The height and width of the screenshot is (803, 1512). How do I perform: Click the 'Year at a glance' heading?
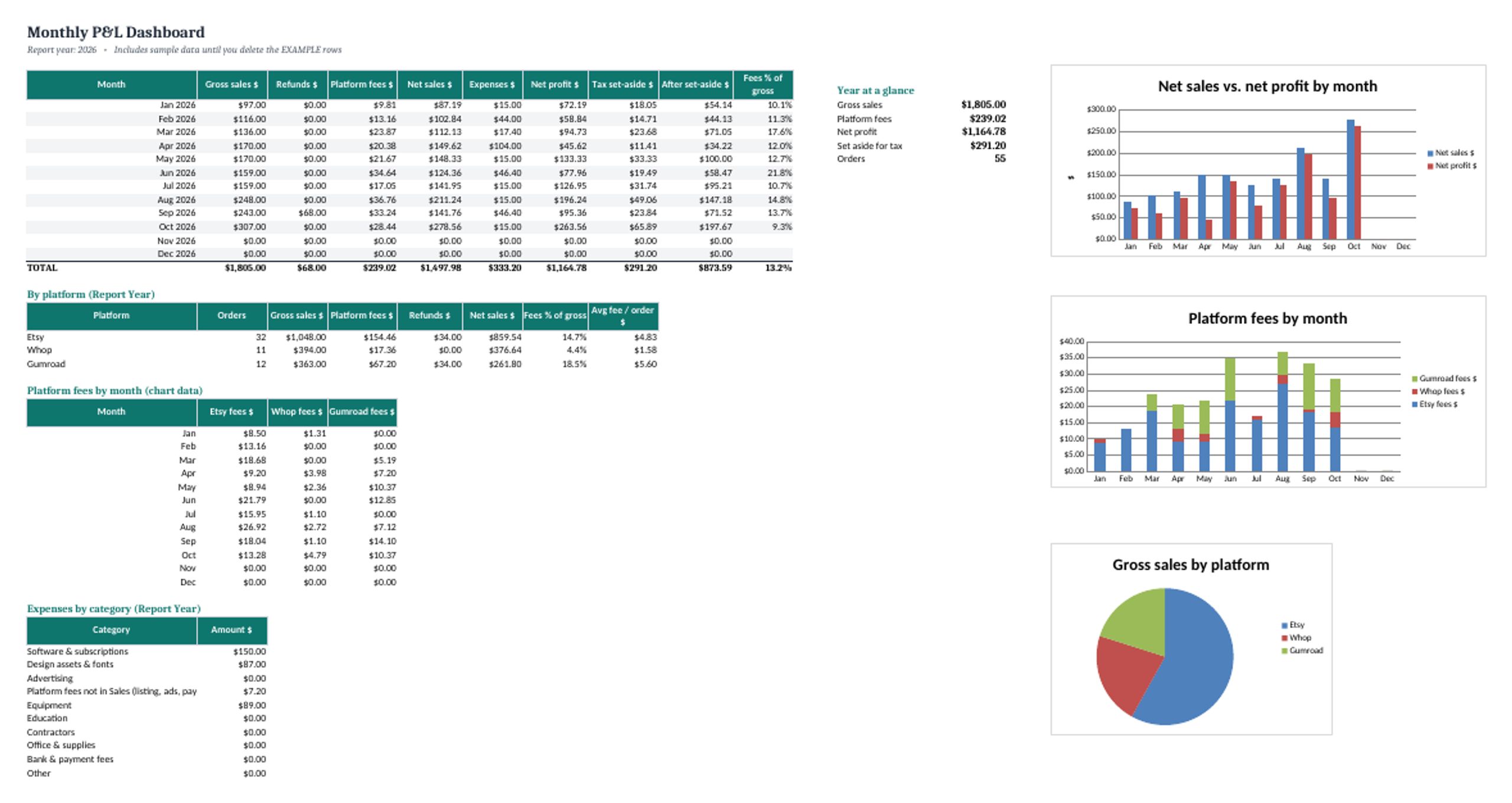click(x=875, y=90)
